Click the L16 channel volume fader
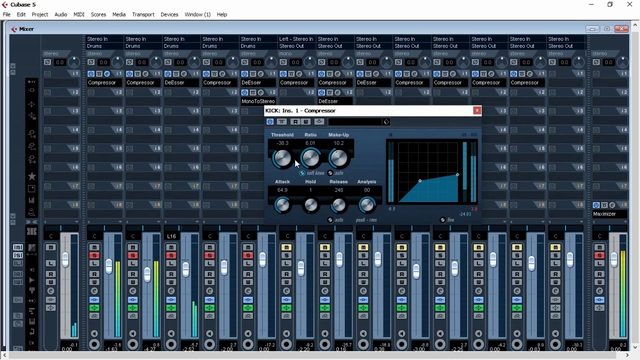Viewport: 640px width, 360px height. coord(186,269)
